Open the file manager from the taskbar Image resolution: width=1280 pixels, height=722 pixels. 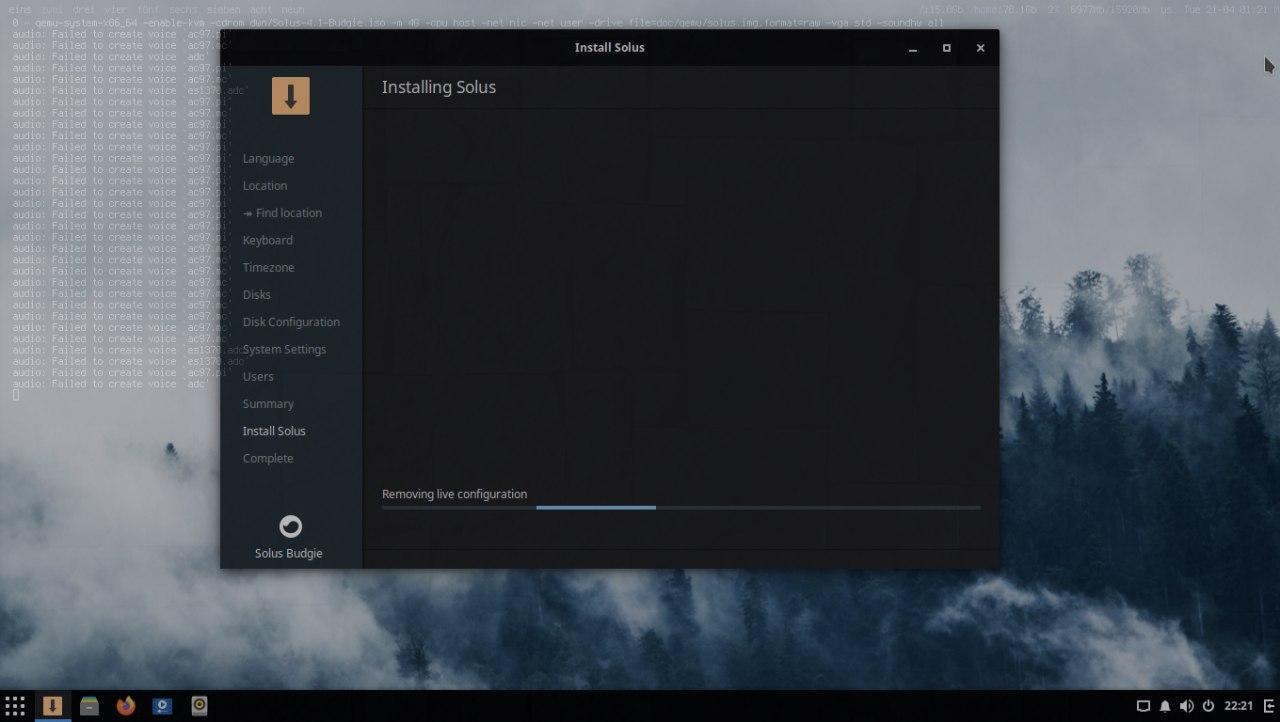[89, 706]
